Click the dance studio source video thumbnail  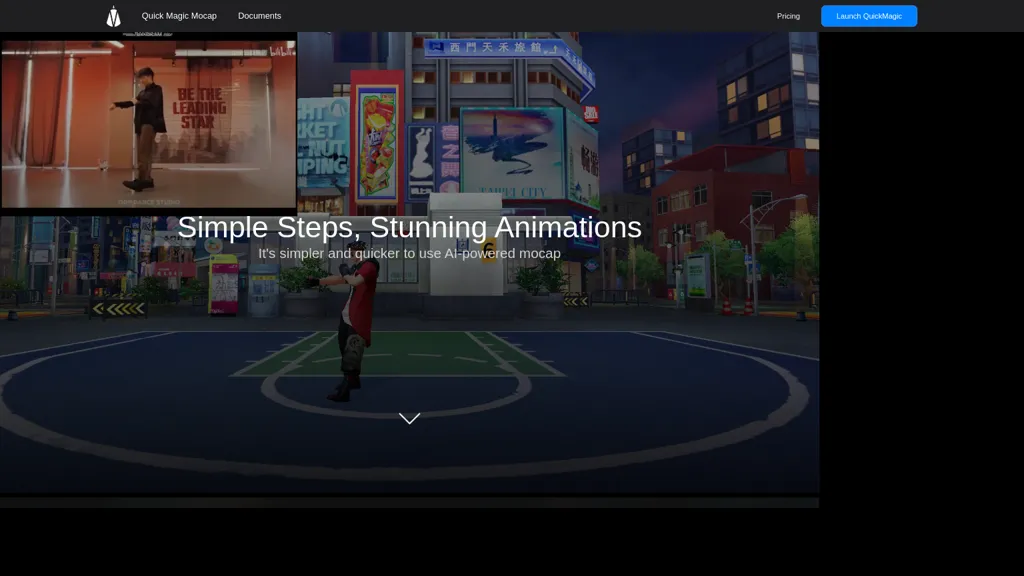click(148, 123)
